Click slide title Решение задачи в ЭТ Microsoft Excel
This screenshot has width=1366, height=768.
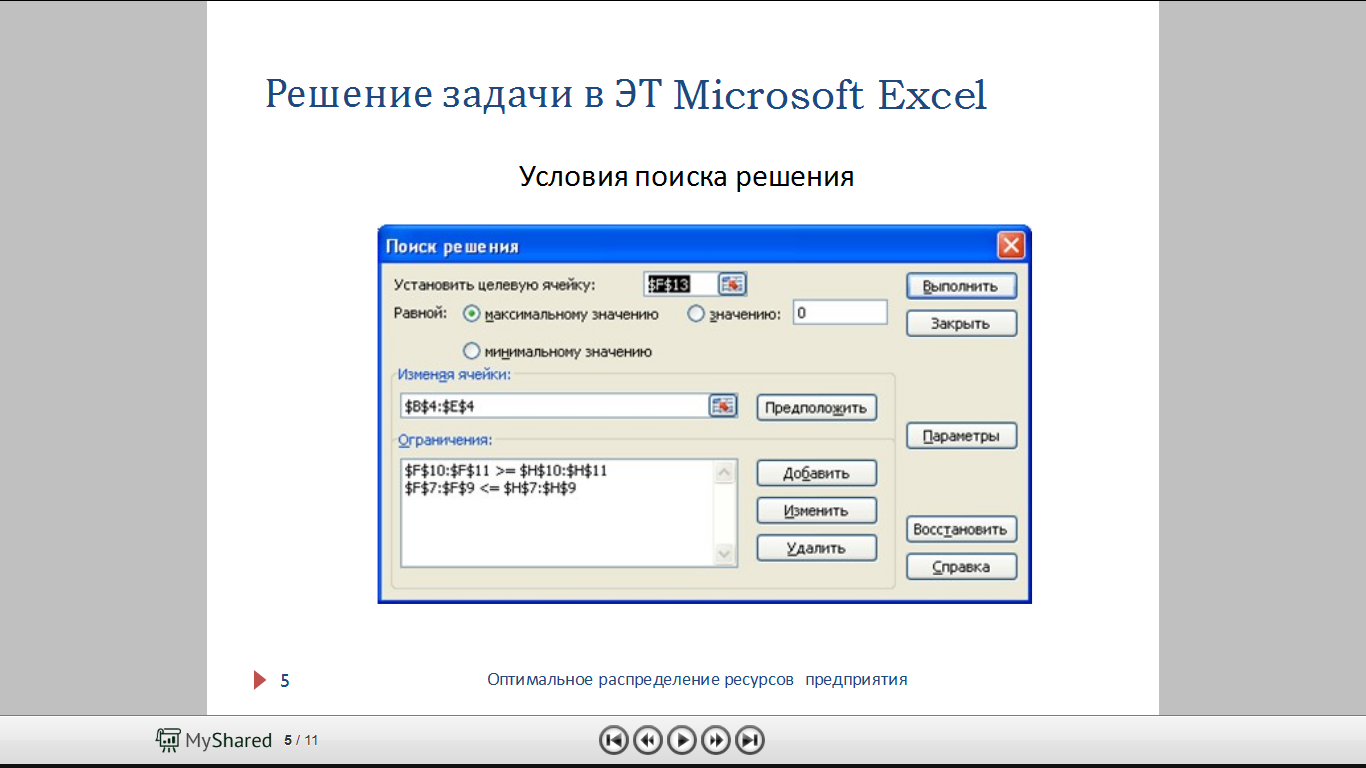(626, 95)
